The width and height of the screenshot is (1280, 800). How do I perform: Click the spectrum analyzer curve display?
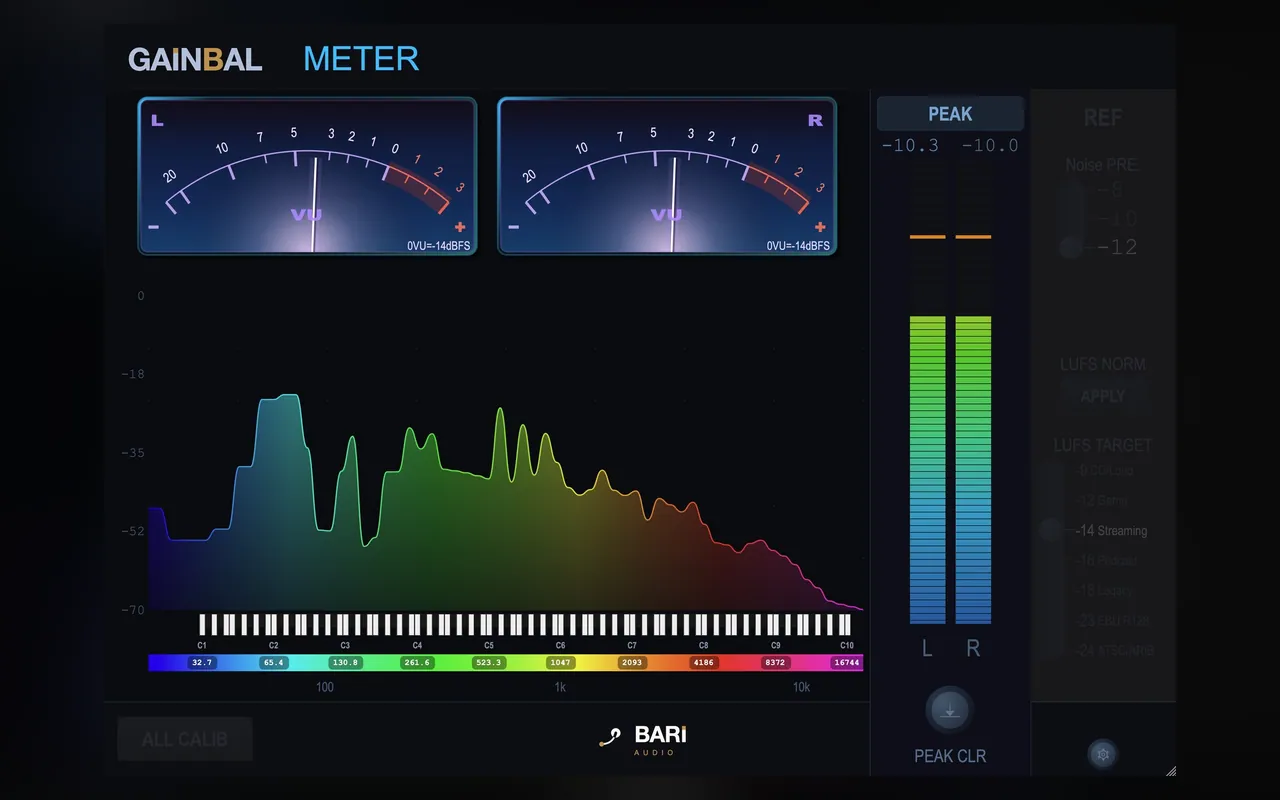[x=506, y=452]
